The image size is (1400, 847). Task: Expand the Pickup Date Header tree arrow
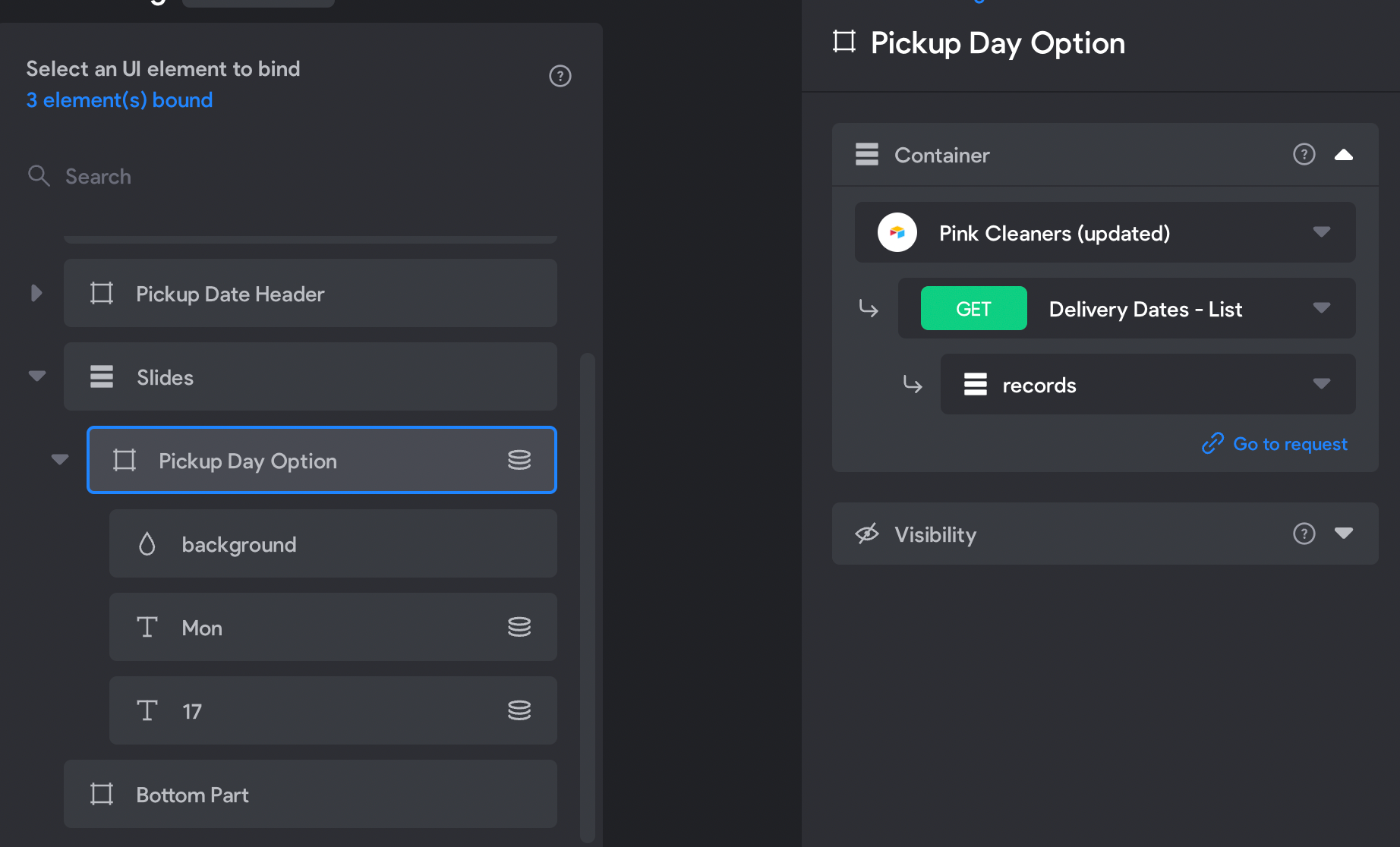coord(36,293)
